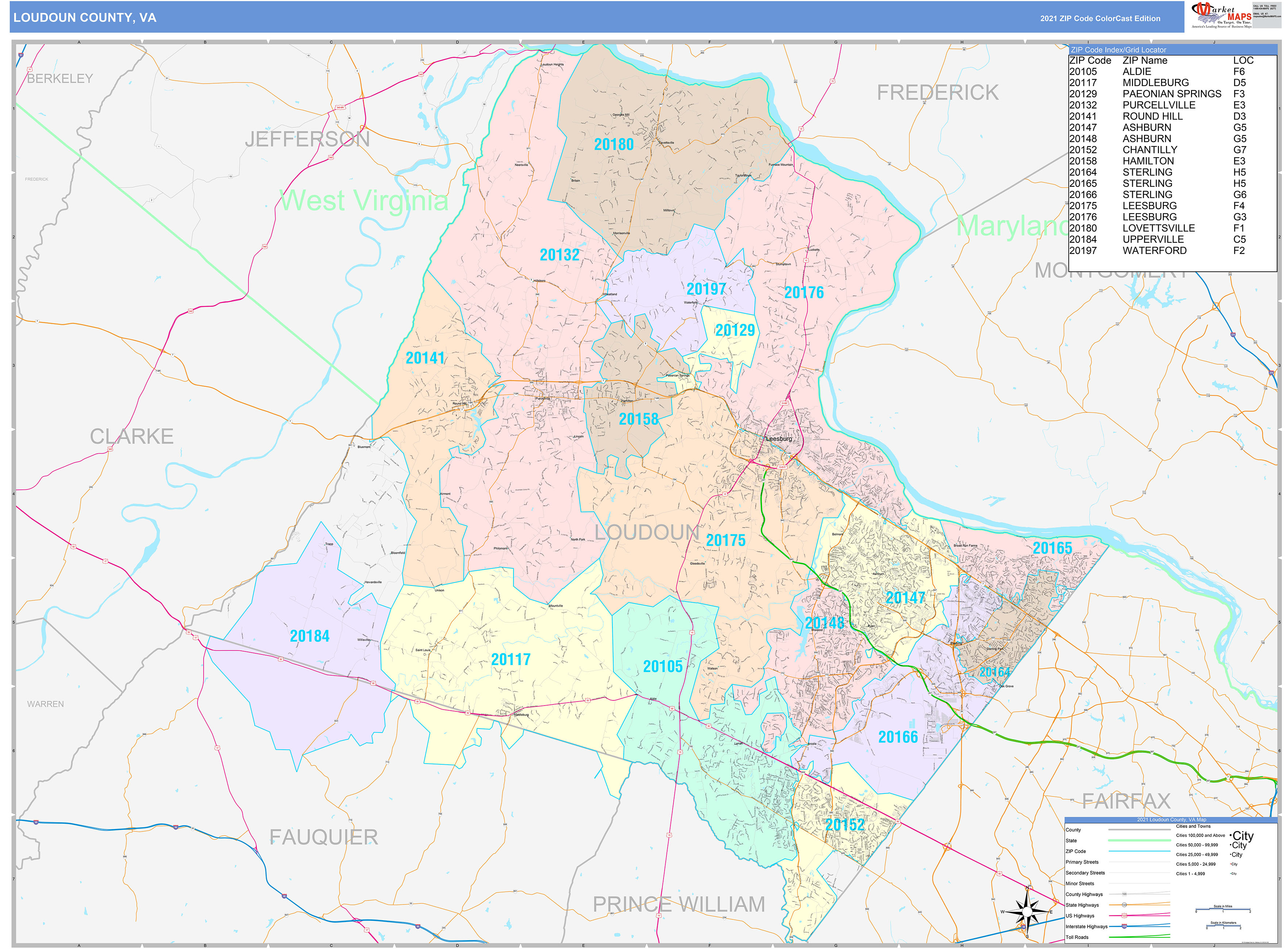
Task: Click the US Highways shield in legend
Action: [x=1124, y=916]
